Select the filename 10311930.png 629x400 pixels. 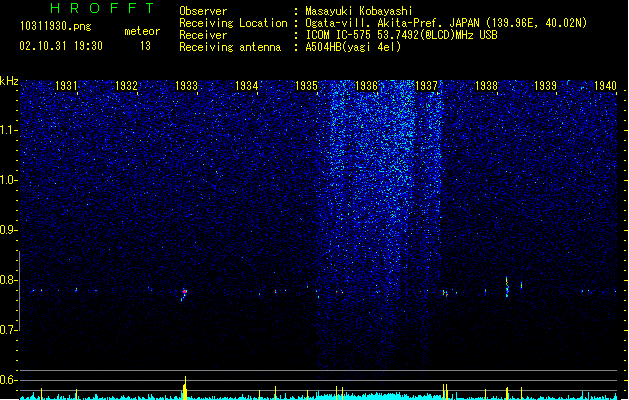click(56, 26)
